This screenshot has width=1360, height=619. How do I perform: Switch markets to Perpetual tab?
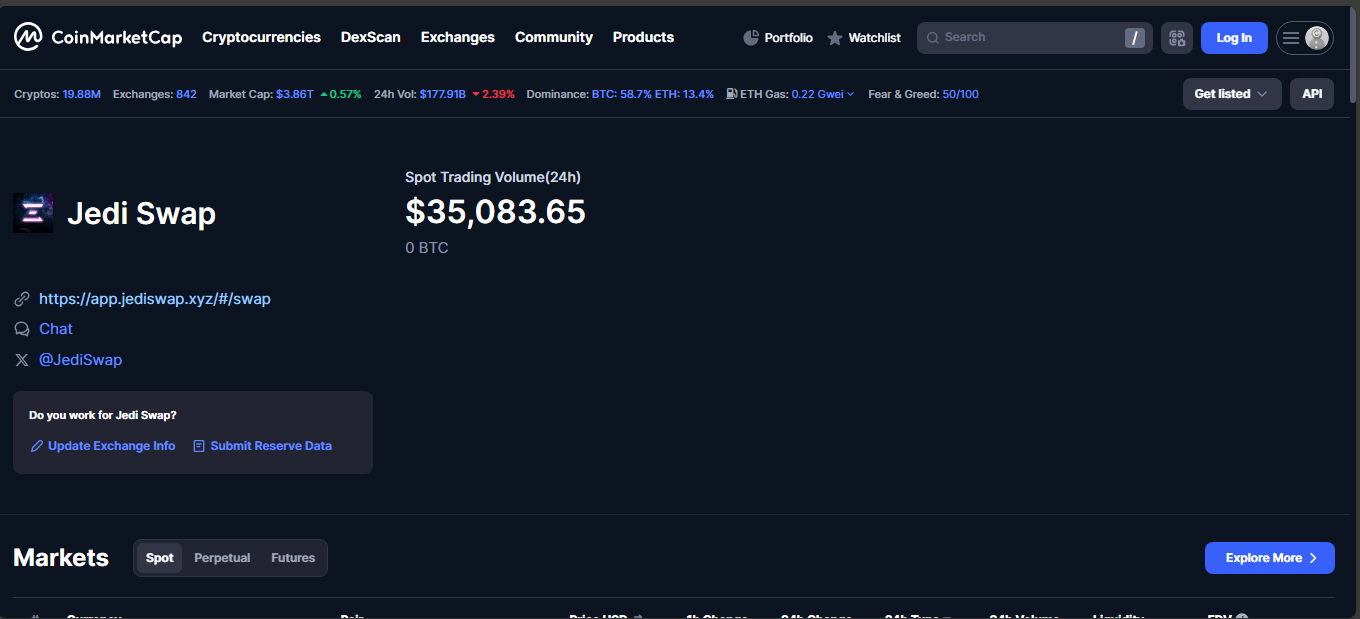(x=222, y=558)
